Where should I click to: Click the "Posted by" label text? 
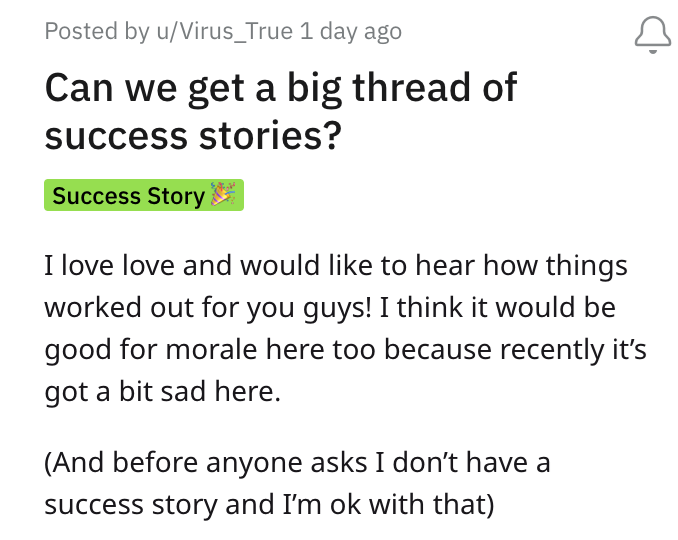coord(83,31)
